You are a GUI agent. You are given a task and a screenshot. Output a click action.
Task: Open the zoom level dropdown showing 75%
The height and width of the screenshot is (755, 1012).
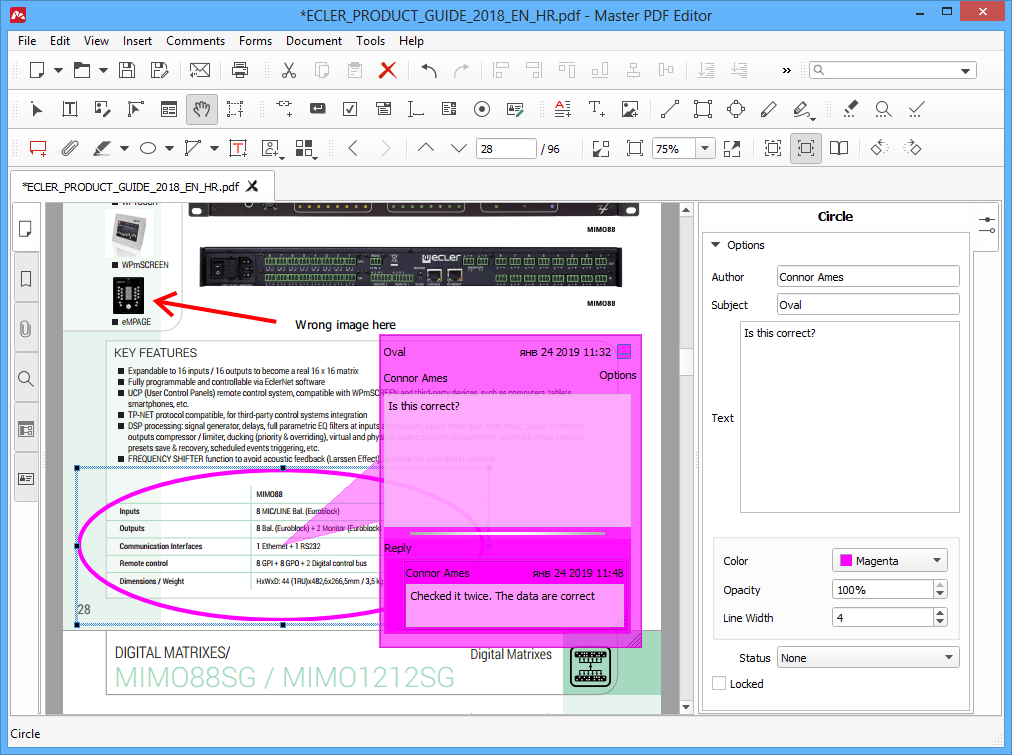[x=706, y=147]
